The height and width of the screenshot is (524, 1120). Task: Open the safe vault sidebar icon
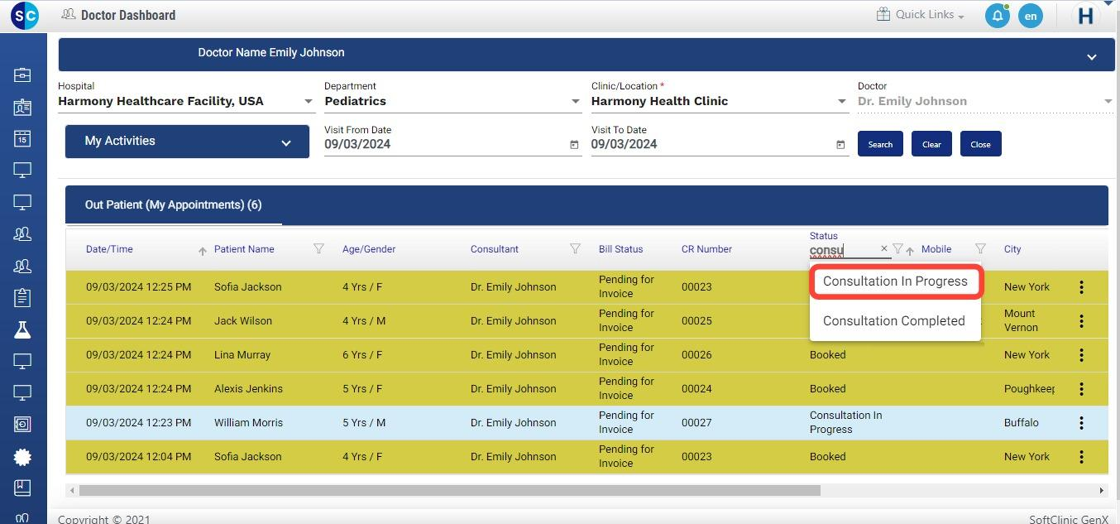[x=22, y=424]
